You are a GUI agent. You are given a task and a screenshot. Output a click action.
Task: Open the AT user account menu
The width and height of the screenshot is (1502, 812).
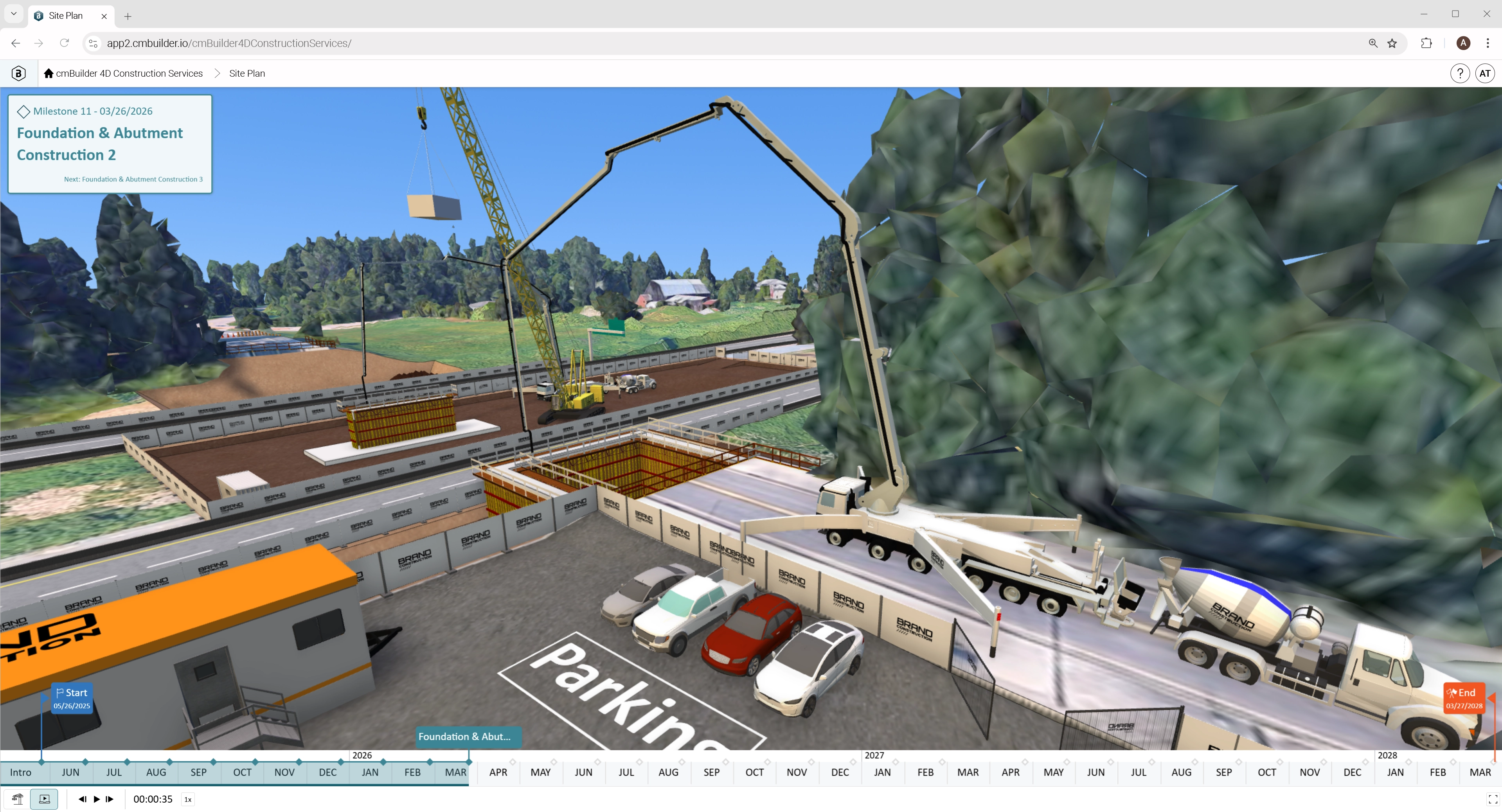1484,74
